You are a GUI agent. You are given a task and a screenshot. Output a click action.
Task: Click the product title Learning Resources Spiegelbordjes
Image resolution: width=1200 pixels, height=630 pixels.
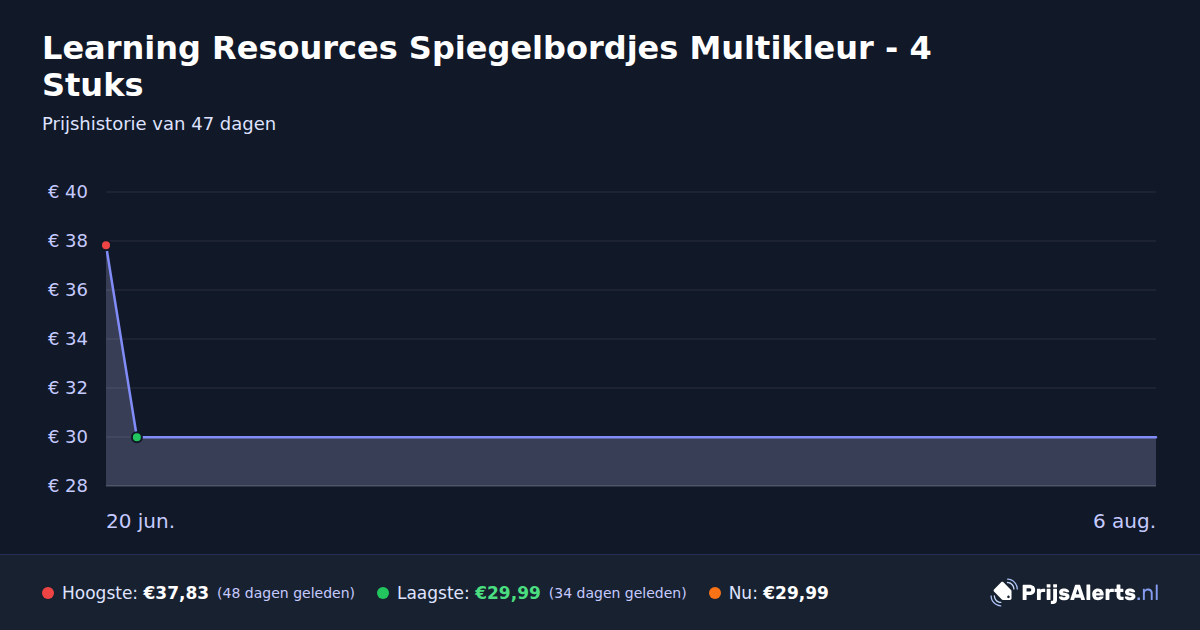click(x=487, y=66)
